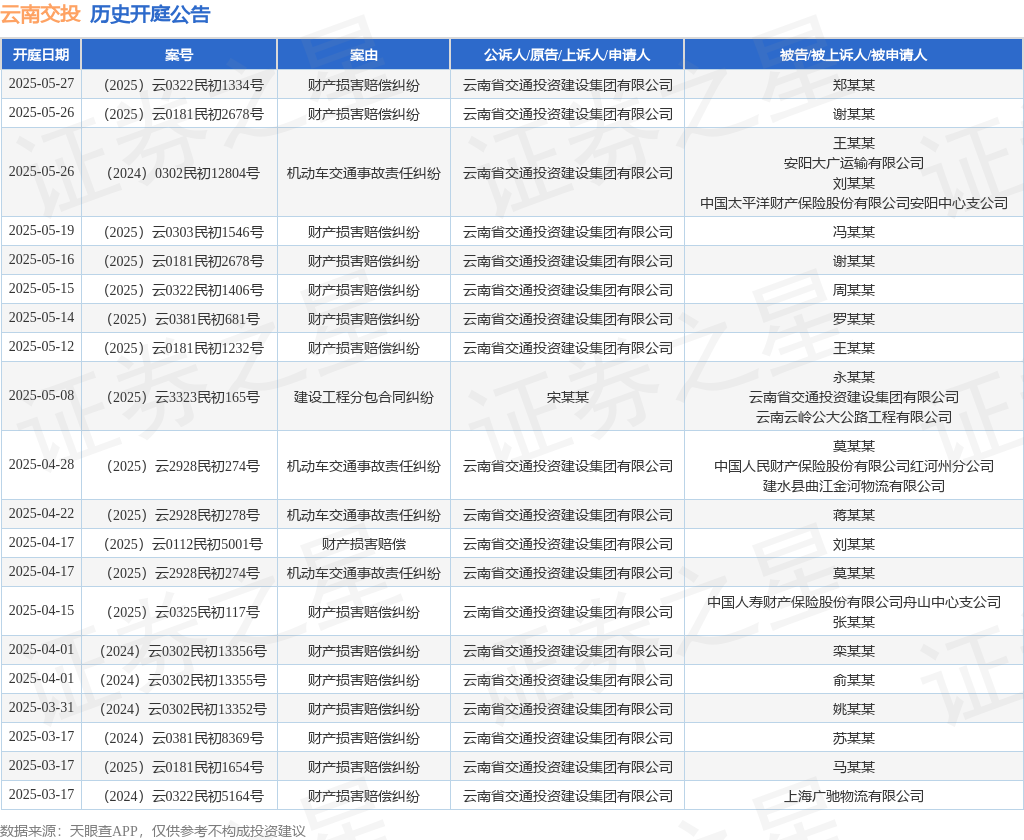Select case number (2024)云0381民初8369号
1024x840 pixels.
[x=184, y=738]
